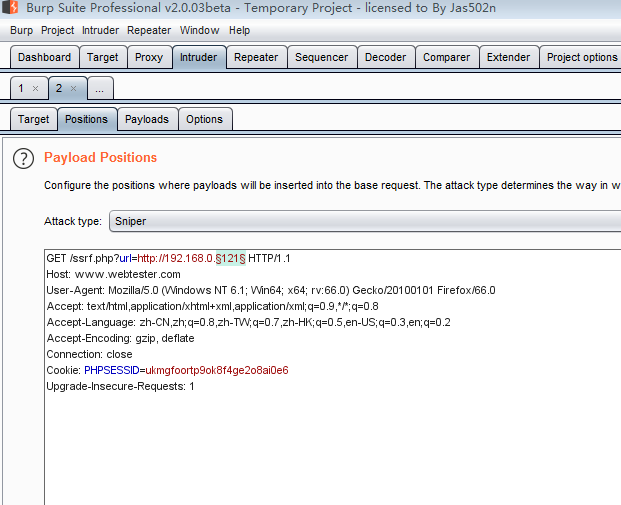Switch to the Extender tab
This screenshot has height=505, width=621.
(x=508, y=57)
